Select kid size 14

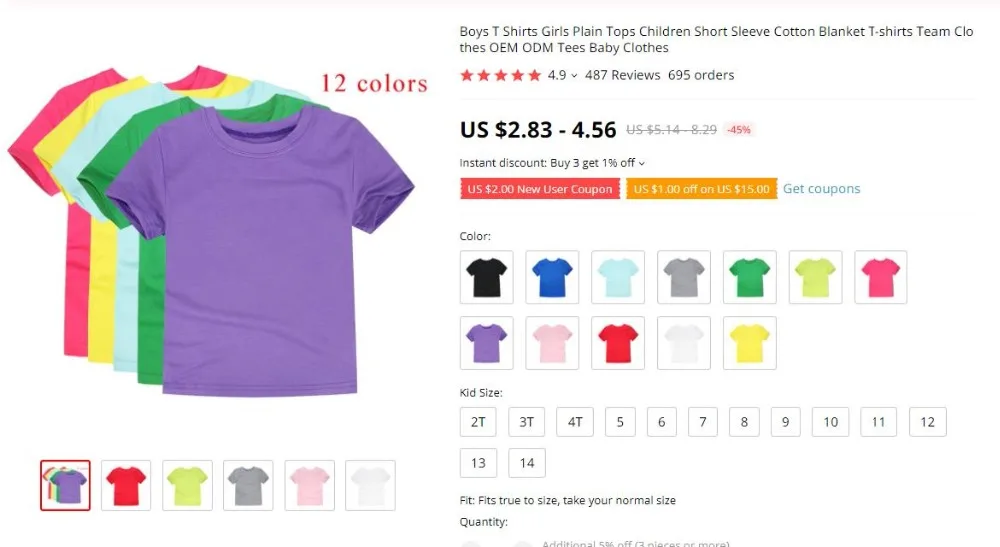pyautogui.click(x=527, y=463)
